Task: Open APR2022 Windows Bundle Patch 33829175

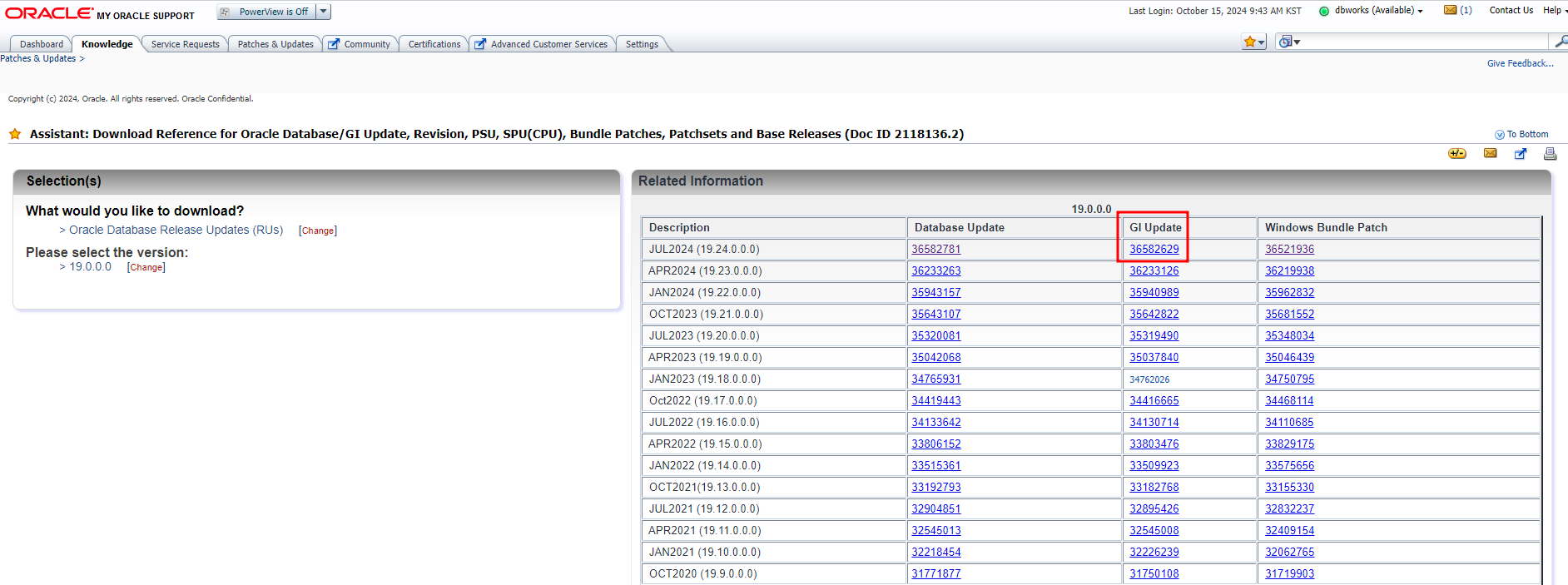Action: [1290, 444]
